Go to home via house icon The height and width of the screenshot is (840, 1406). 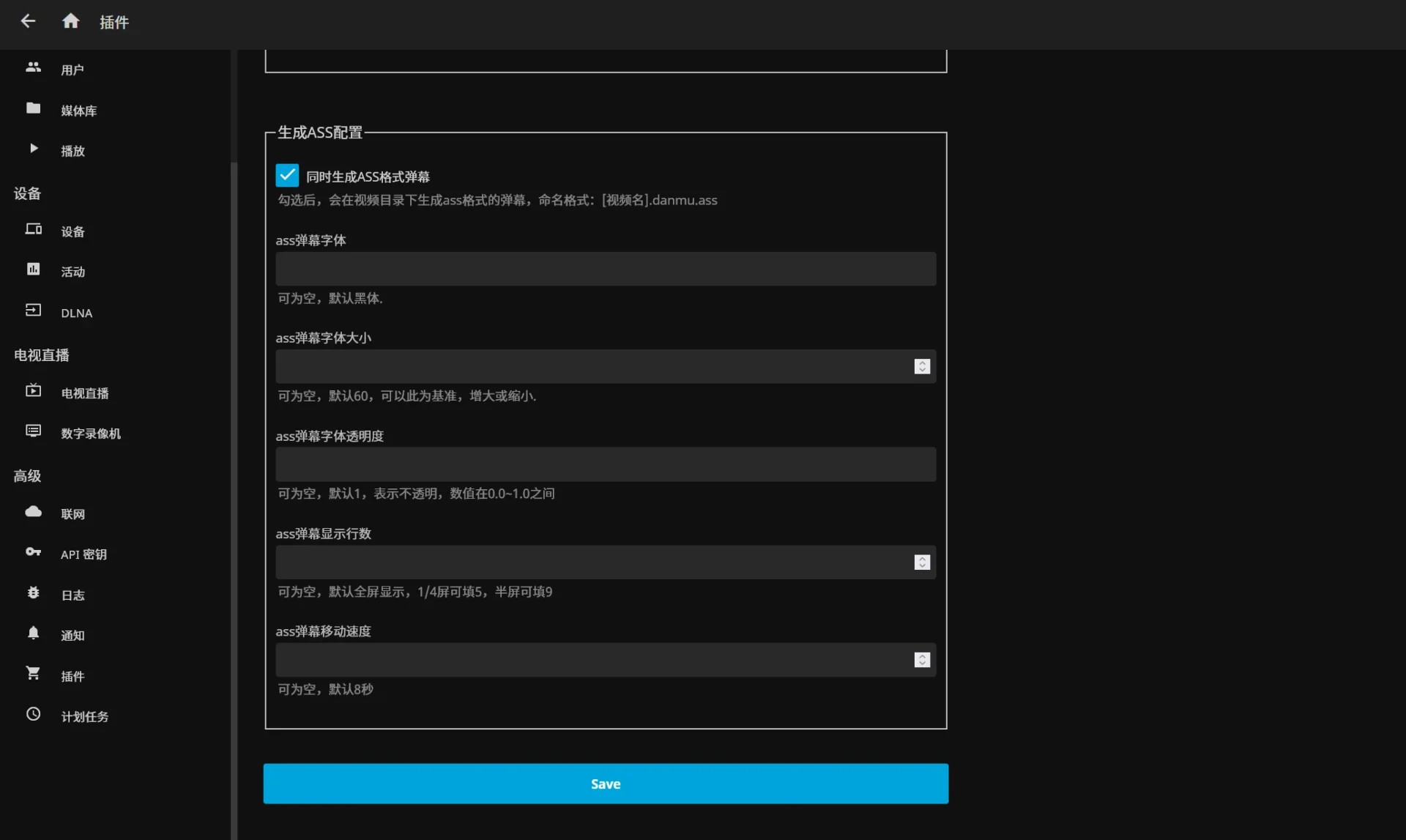click(x=70, y=21)
